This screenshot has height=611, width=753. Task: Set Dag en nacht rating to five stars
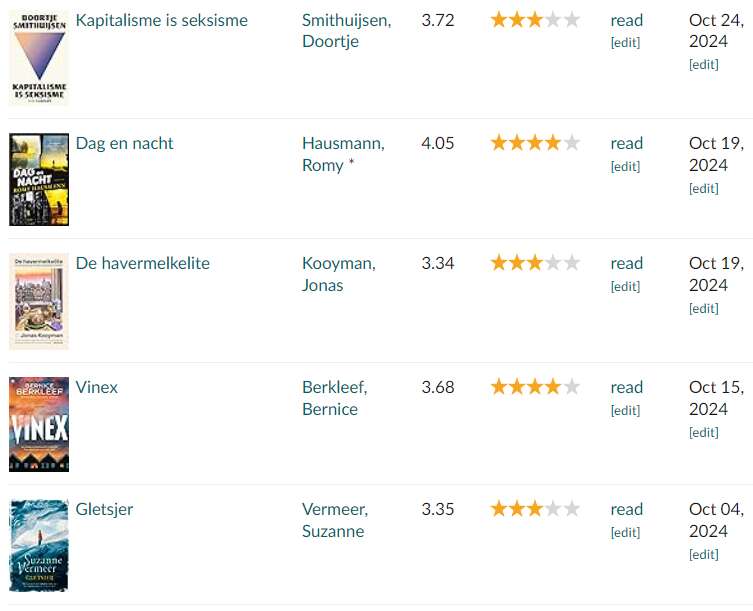click(x=571, y=143)
